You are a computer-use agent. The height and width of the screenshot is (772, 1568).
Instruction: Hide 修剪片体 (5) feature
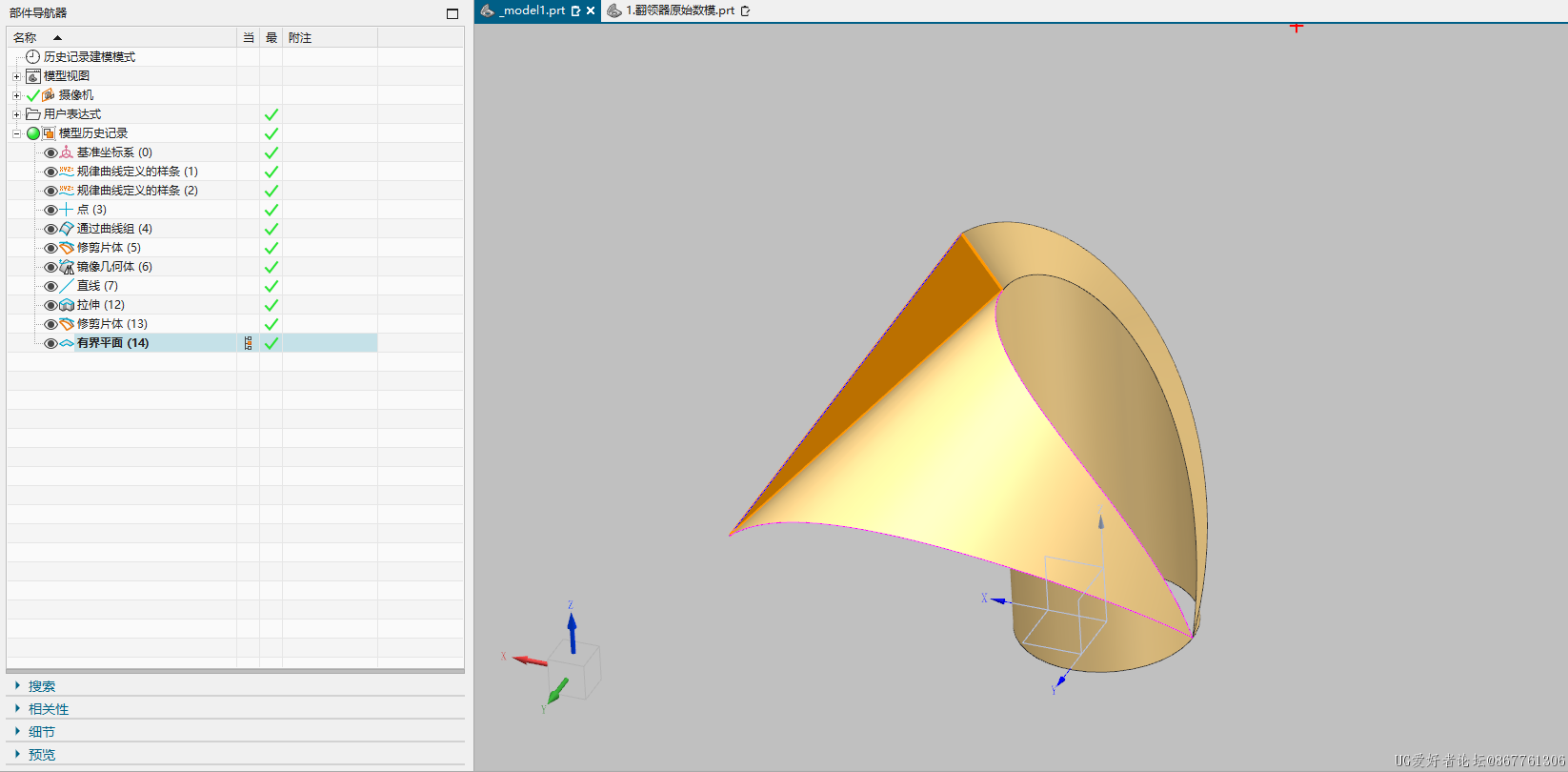(x=50, y=248)
